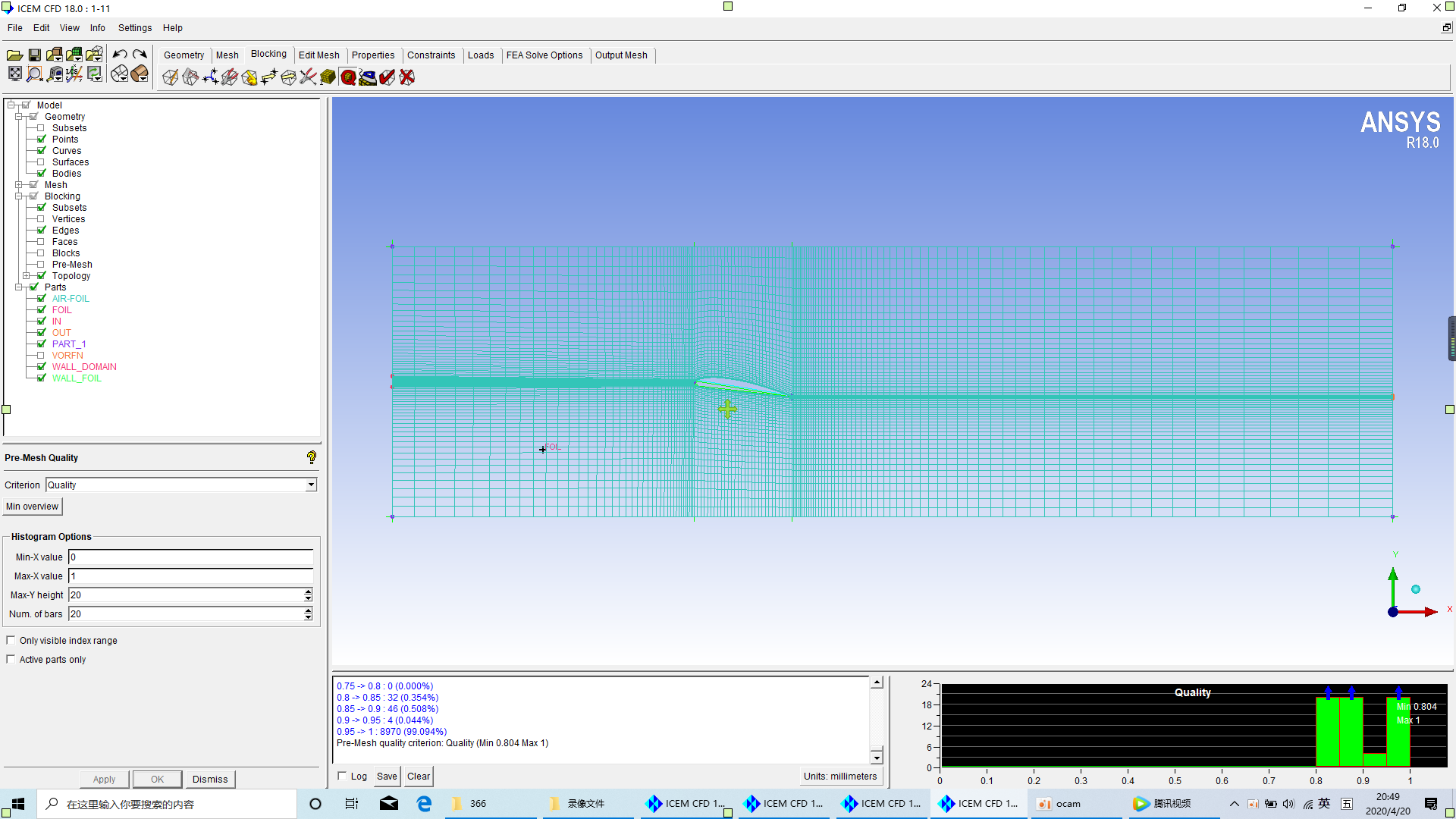Open the local coordinate system tool

74,74
